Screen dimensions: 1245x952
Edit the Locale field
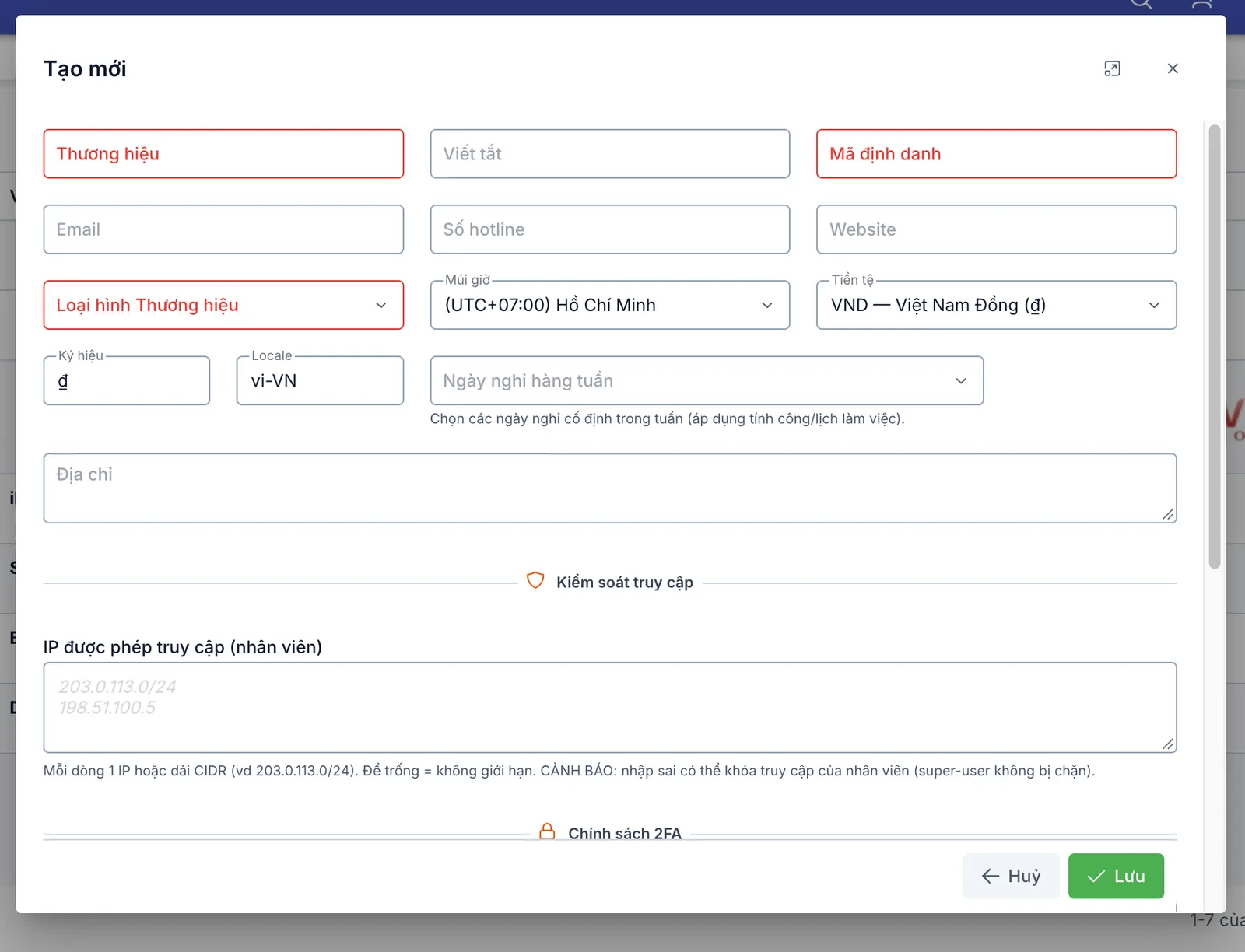pos(320,380)
